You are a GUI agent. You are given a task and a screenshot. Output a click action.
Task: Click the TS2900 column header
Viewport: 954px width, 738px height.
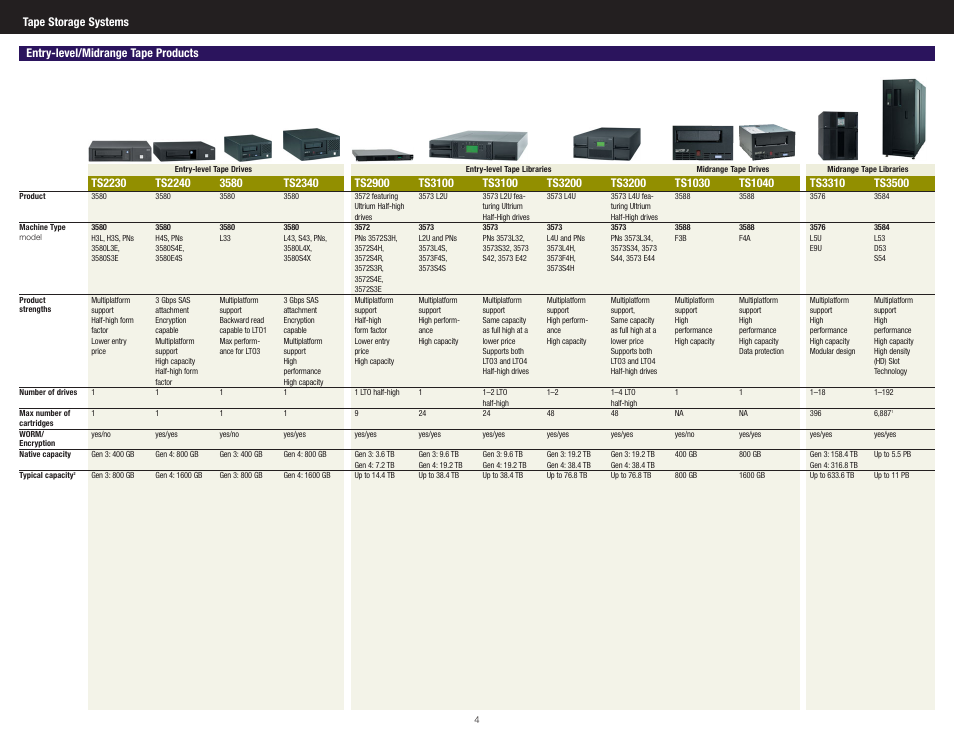point(372,183)
